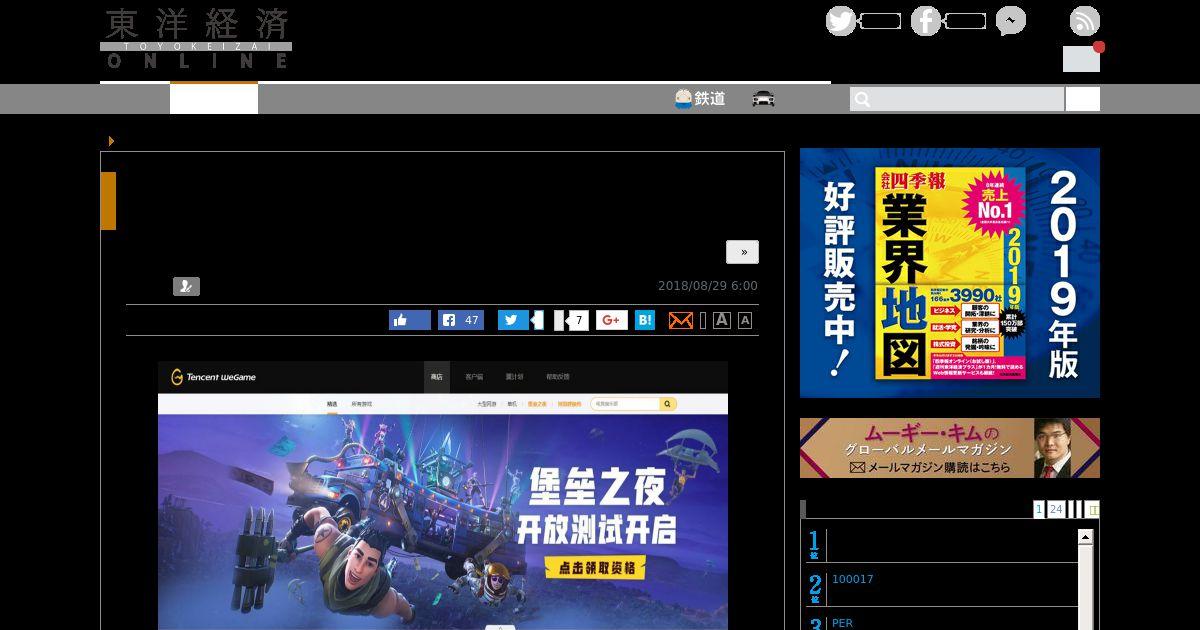Screen dimensions: 1200x630
Task: Open the 業界地図 2019年版 advertisement banner
Action: [x=950, y=273]
